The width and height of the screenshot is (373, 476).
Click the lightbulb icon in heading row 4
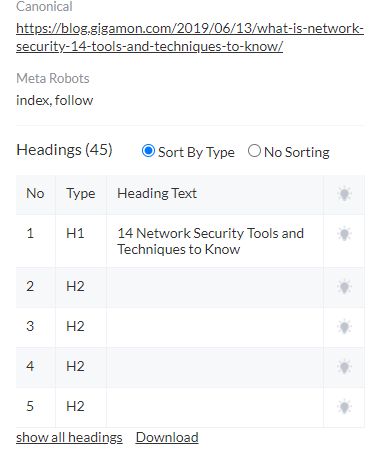(x=344, y=367)
